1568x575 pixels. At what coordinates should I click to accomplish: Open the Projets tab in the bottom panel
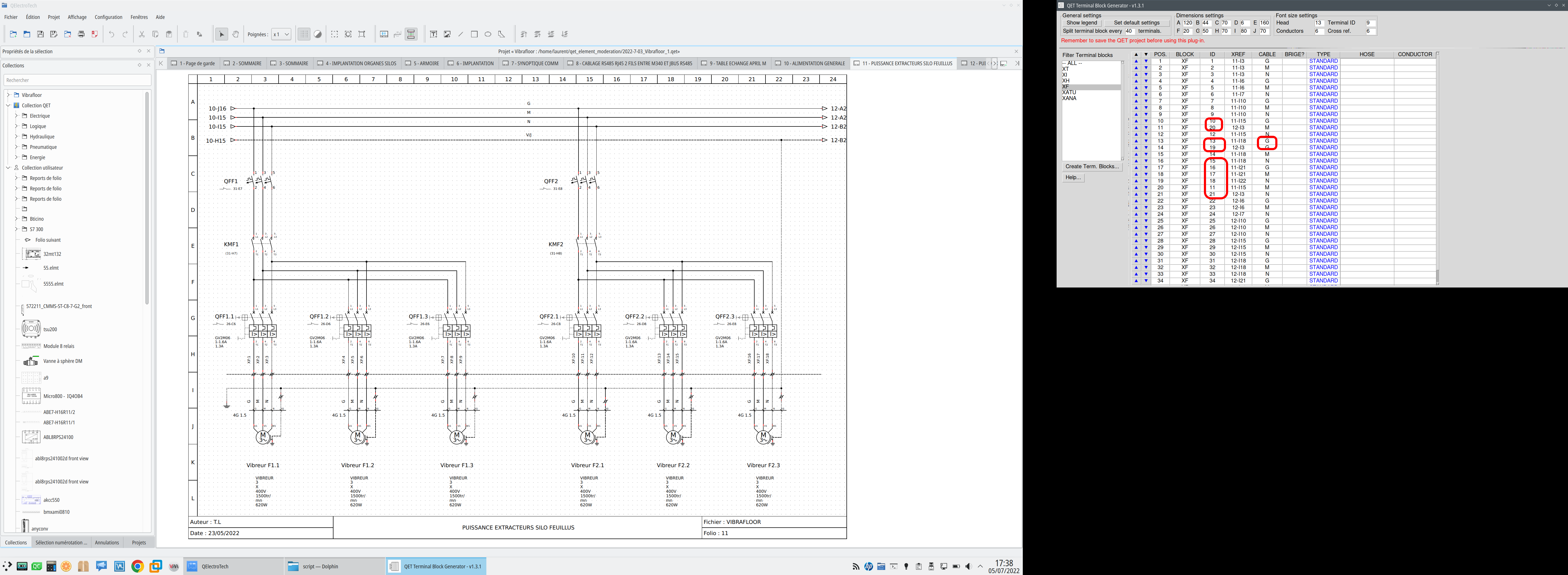pyautogui.click(x=139, y=542)
